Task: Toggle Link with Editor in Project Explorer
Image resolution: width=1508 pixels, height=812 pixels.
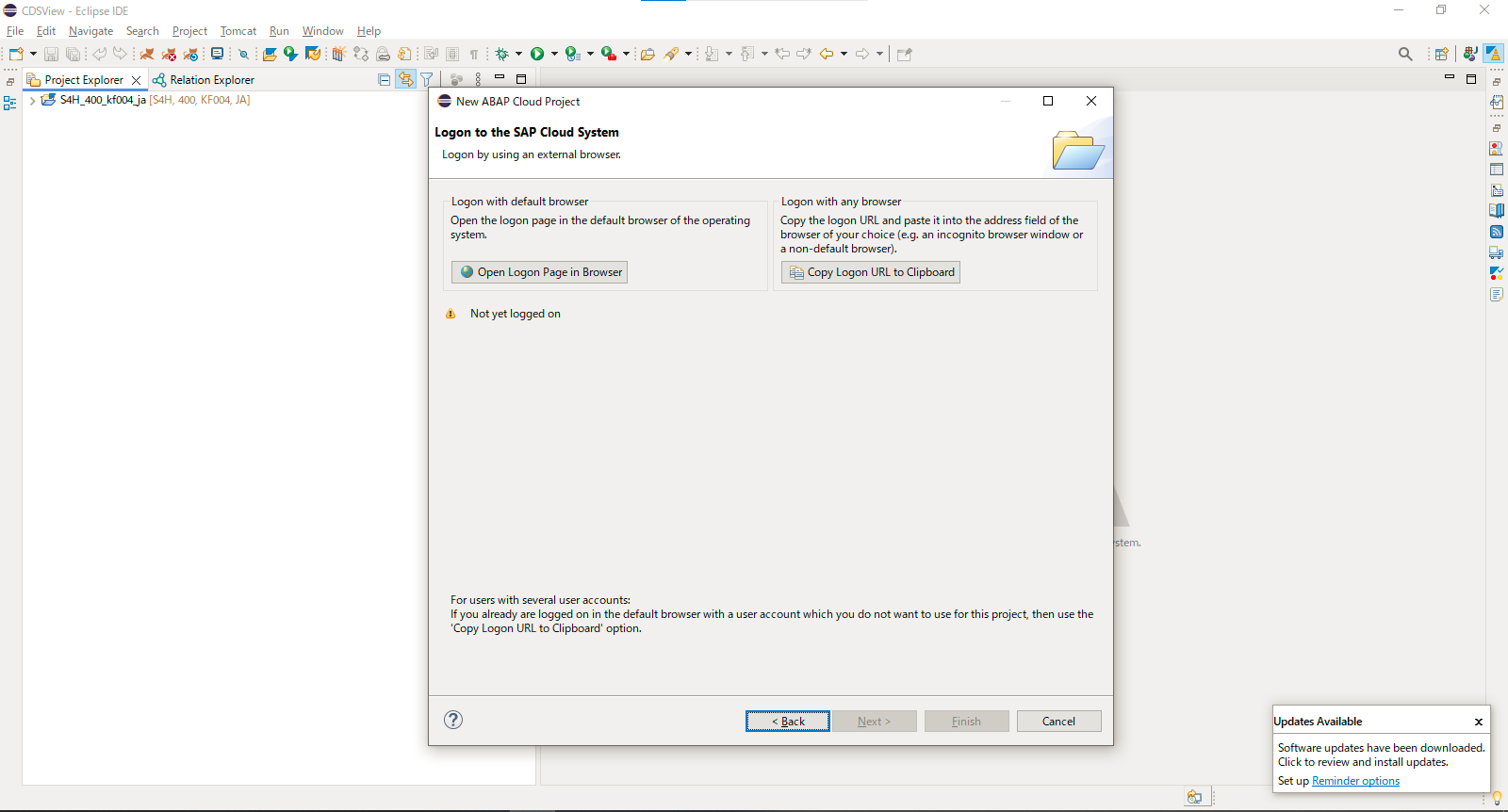Action: pyautogui.click(x=405, y=79)
